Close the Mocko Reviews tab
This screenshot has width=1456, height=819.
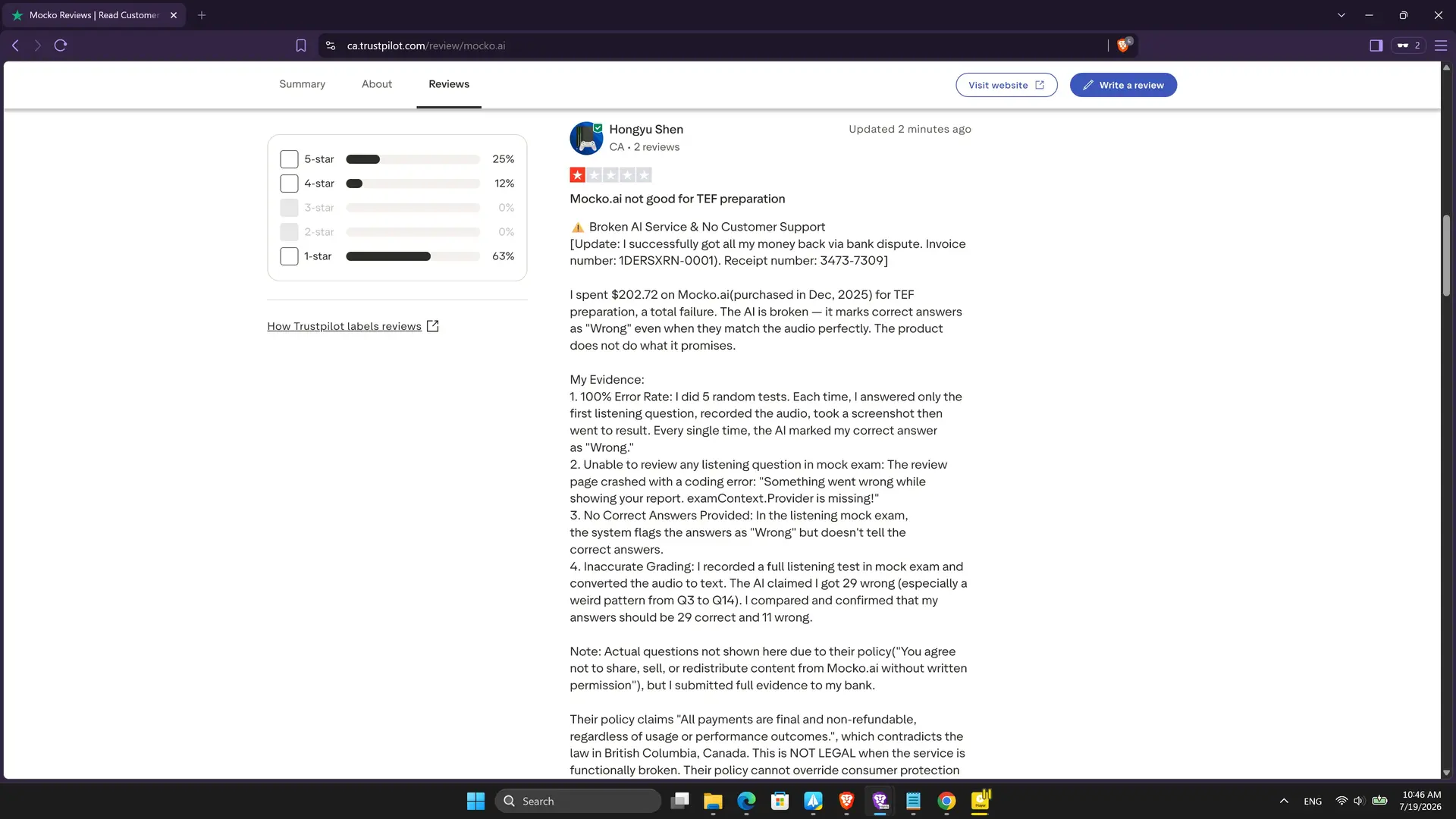coord(174,15)
